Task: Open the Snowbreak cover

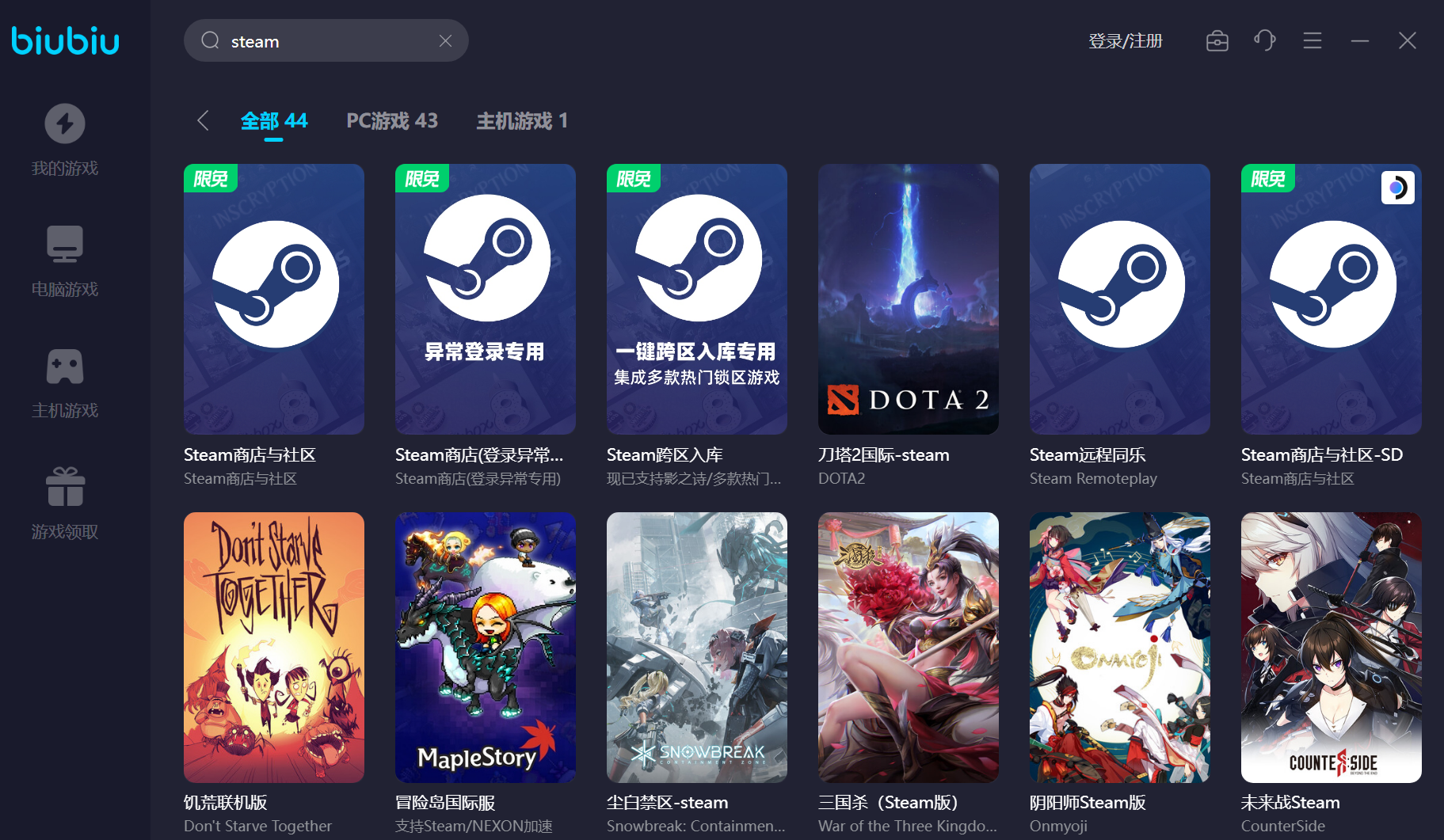Action: (x=697, y=648)
